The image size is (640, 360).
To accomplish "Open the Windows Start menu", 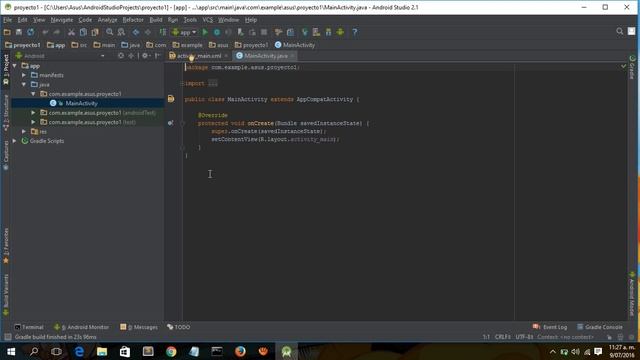I will click(x=11, y=351).
